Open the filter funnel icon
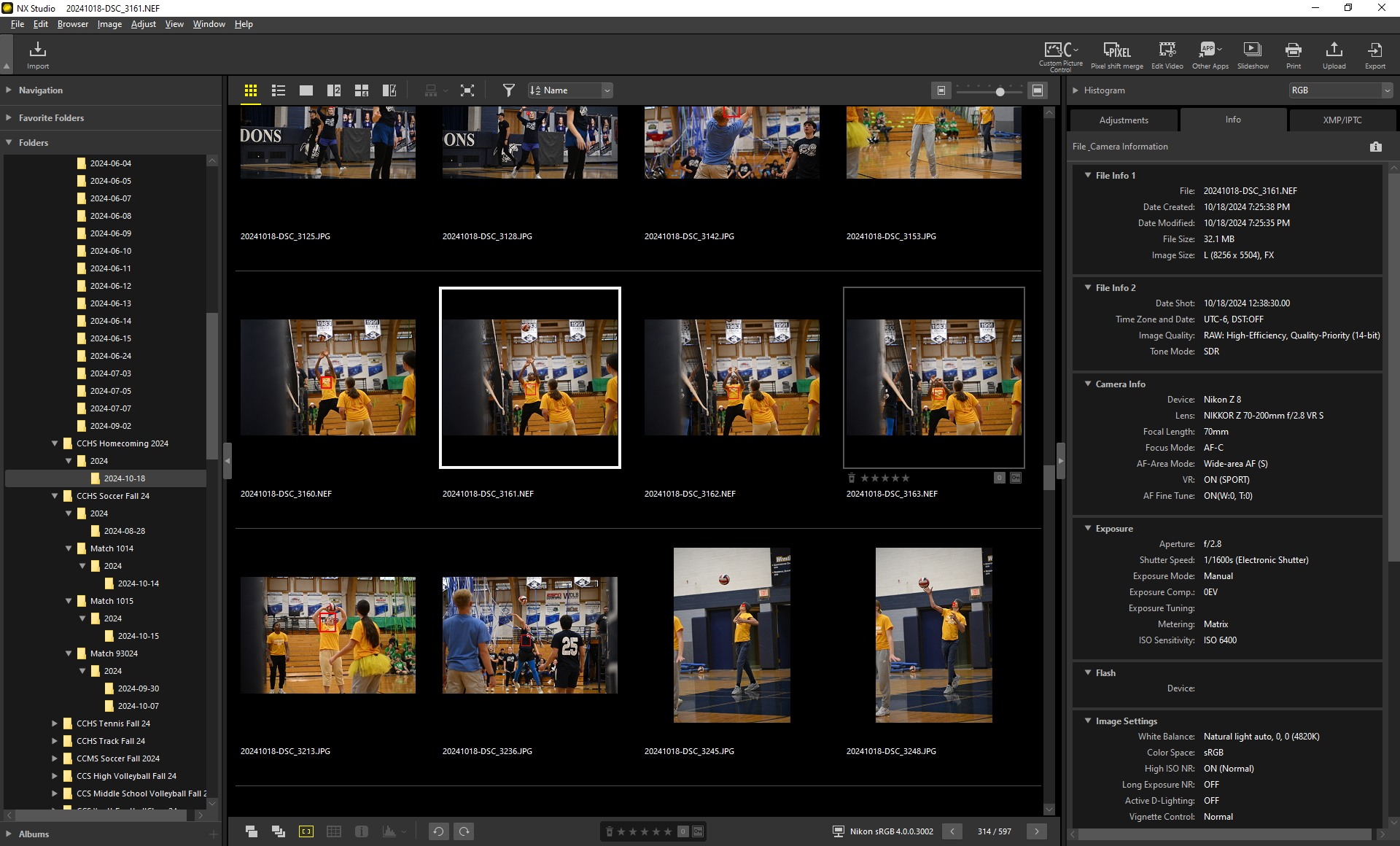Screen dimensions: 1400x846 pos(509,90)
